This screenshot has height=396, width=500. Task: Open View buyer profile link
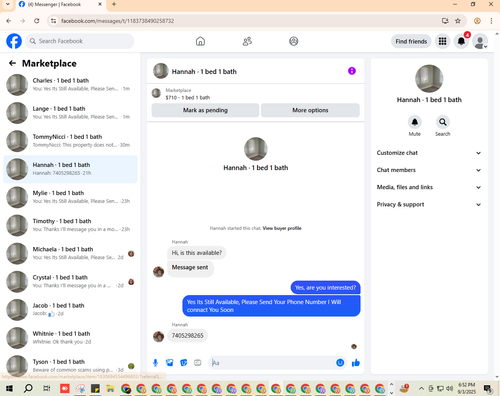coord(282,228)
